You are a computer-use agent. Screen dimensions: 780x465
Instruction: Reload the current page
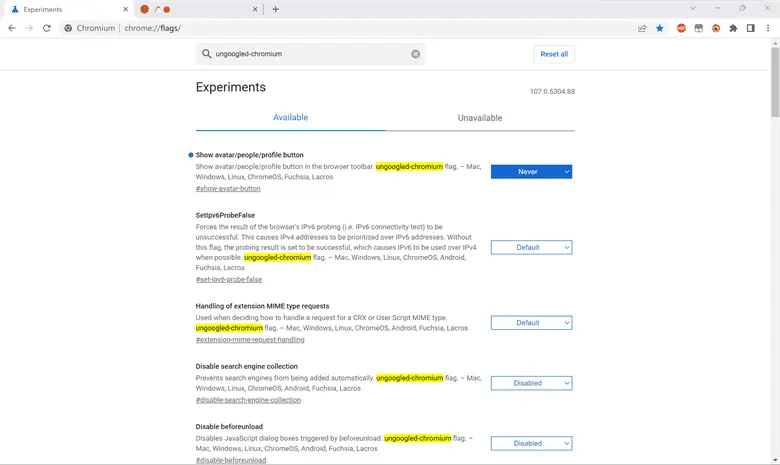(x=46, y=28)
